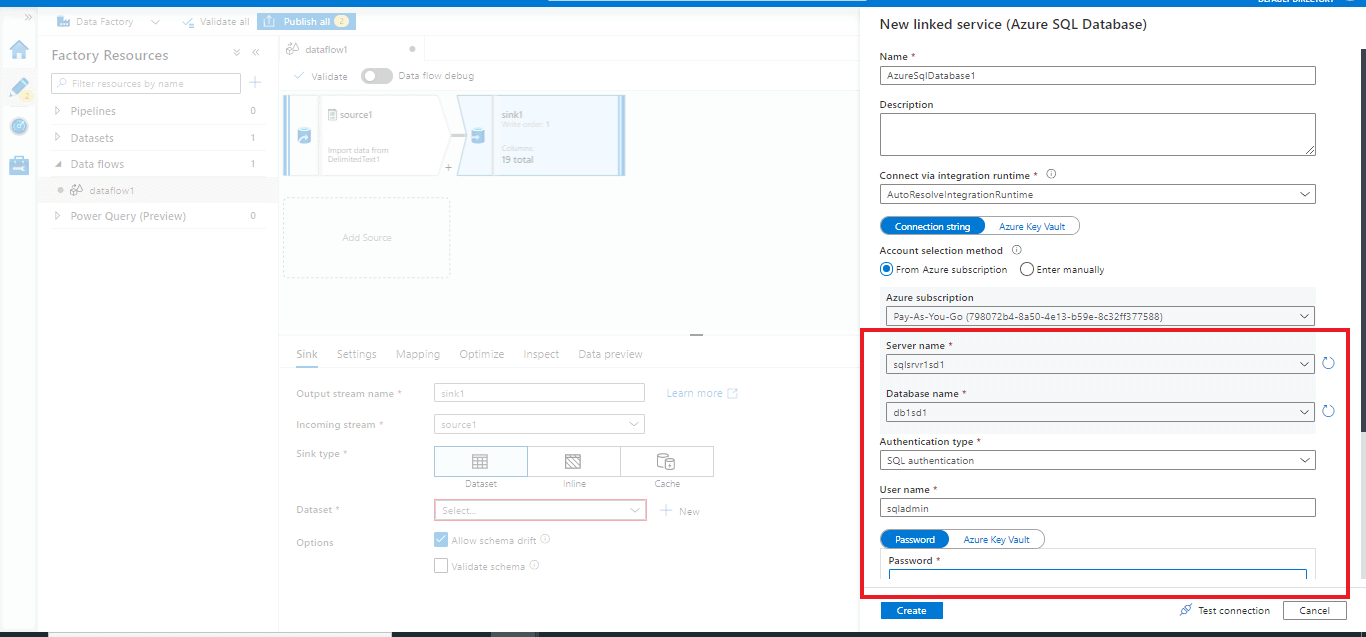The width and height of the screenshot is (1366, 637).
Task: Click New dataset button
Action: point(680,511)
